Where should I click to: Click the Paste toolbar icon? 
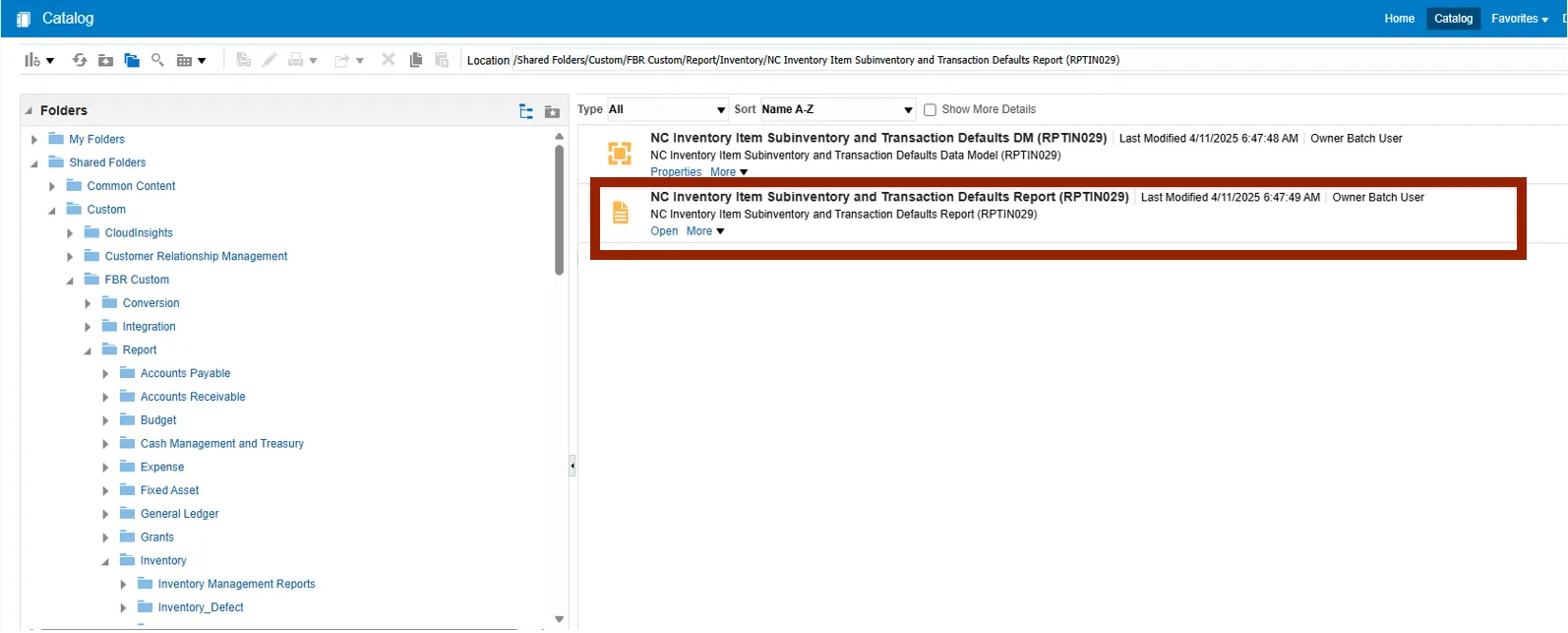[x=442, y=60]
